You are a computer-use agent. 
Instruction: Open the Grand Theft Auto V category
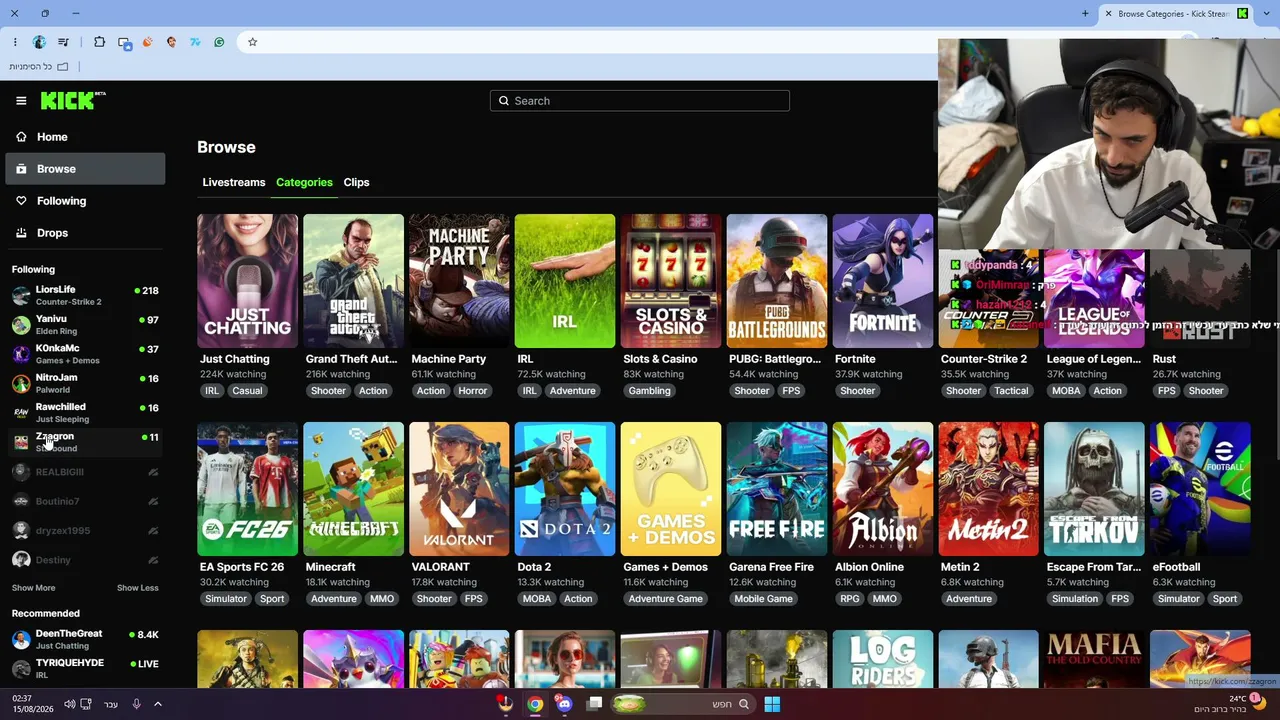353,281
